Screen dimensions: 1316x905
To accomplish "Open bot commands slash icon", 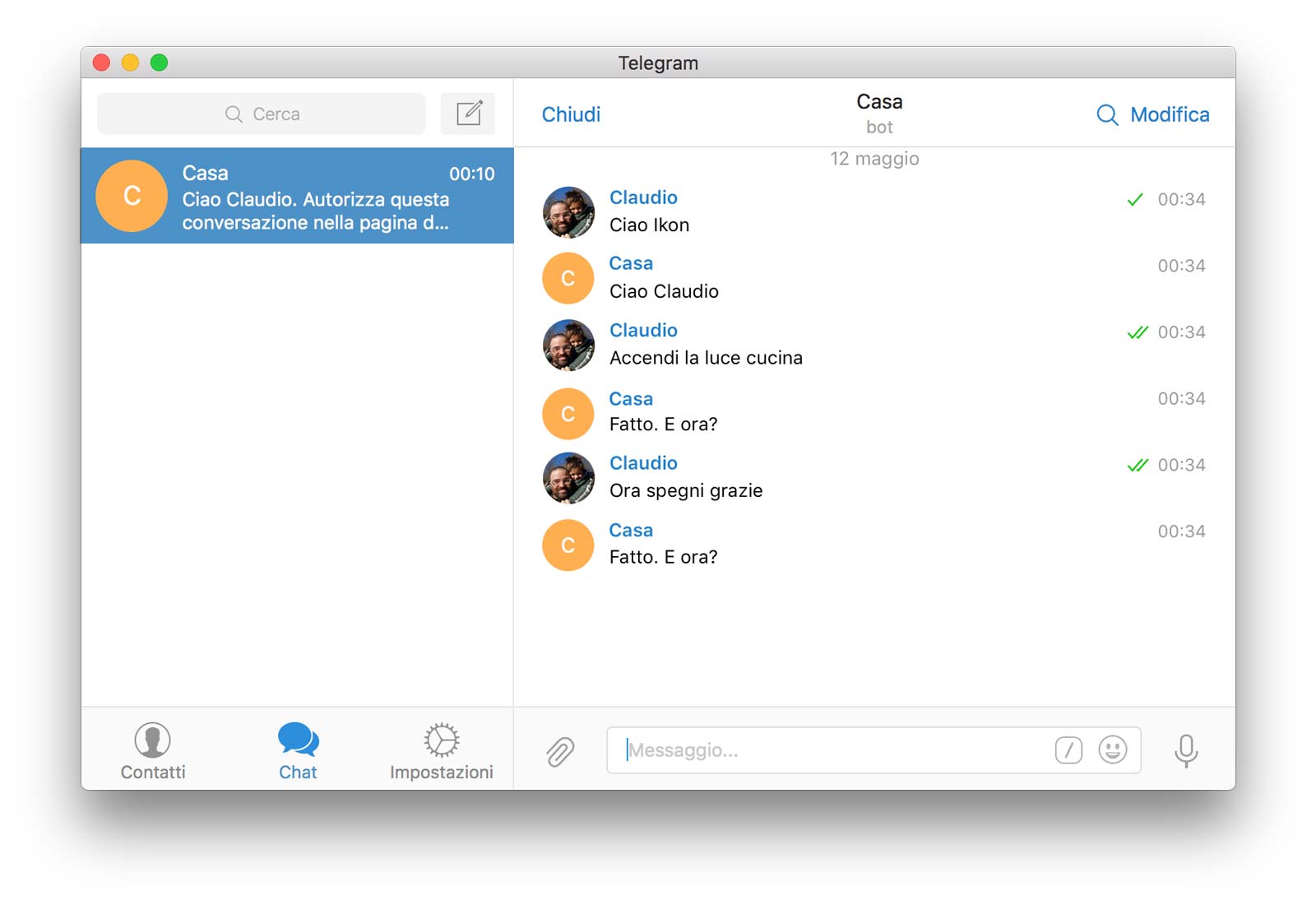I will click(x=1068, y=750).
